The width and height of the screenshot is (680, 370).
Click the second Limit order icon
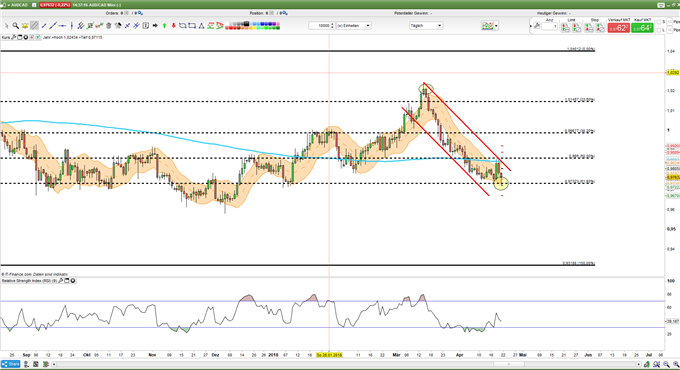click(576, 28)
